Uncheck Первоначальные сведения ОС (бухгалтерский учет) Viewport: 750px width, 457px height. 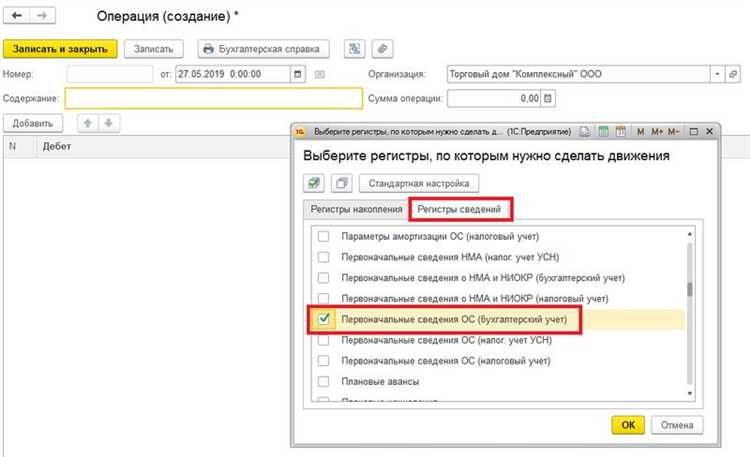pos(324,319)
